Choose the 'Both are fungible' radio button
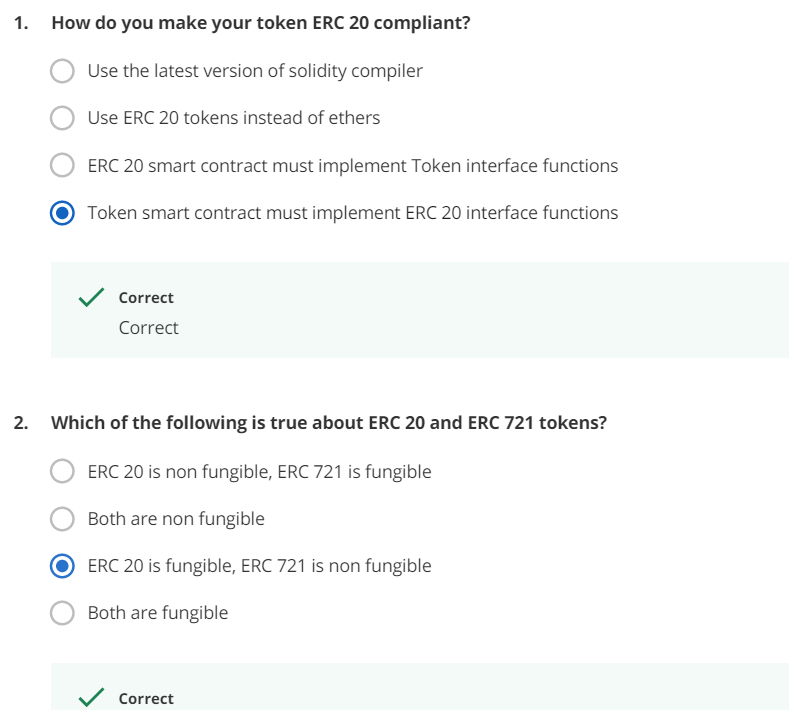The height and width of the screenshot is (710, 789). [62, 613]
